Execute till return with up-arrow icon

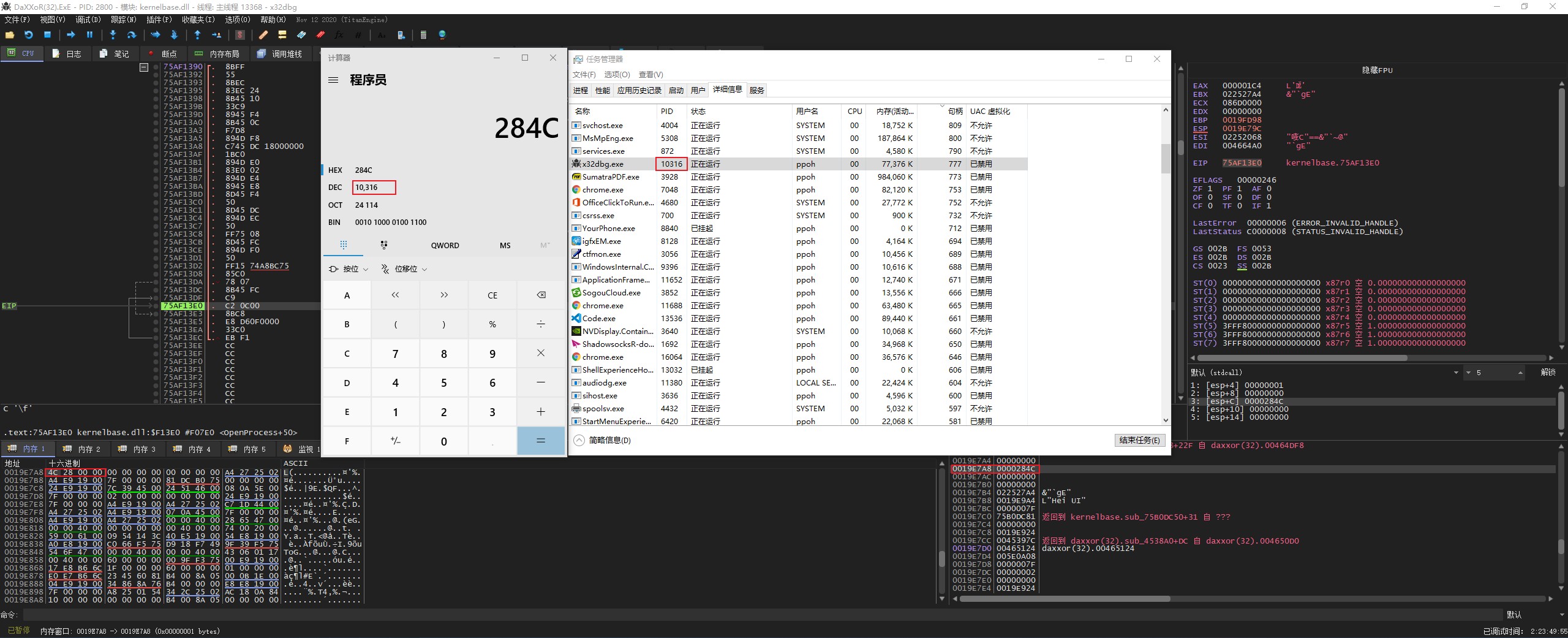197,35
